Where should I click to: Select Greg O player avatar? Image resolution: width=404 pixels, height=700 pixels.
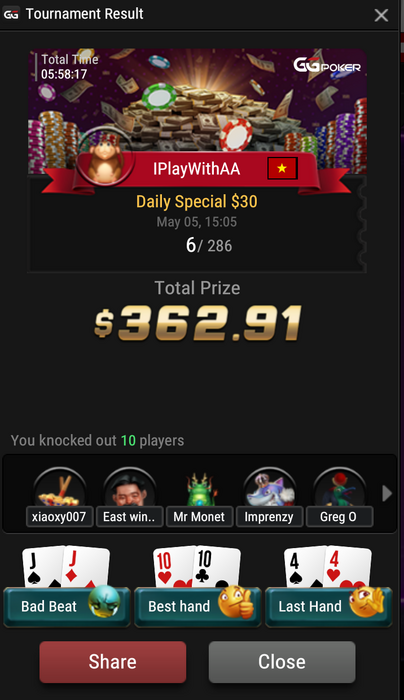click(x=339, y=487)
